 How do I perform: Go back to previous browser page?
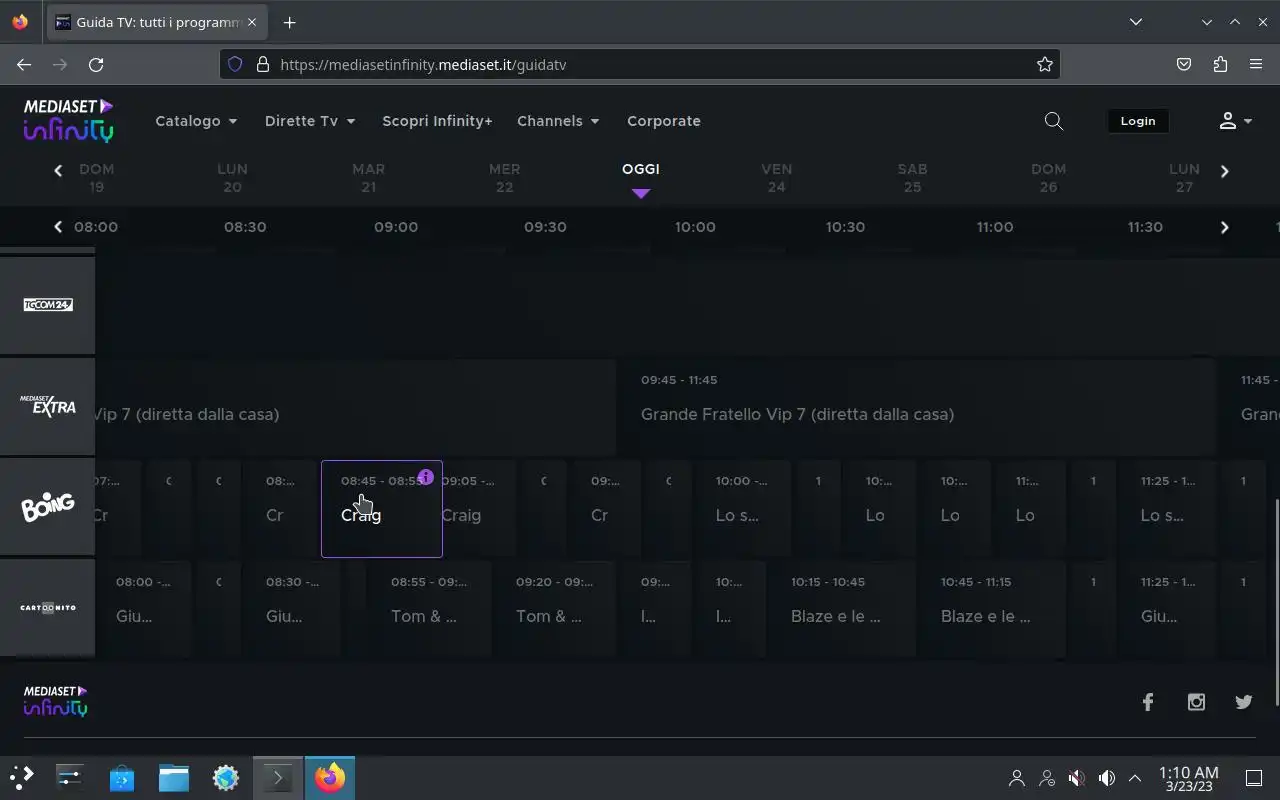(24, 64)
